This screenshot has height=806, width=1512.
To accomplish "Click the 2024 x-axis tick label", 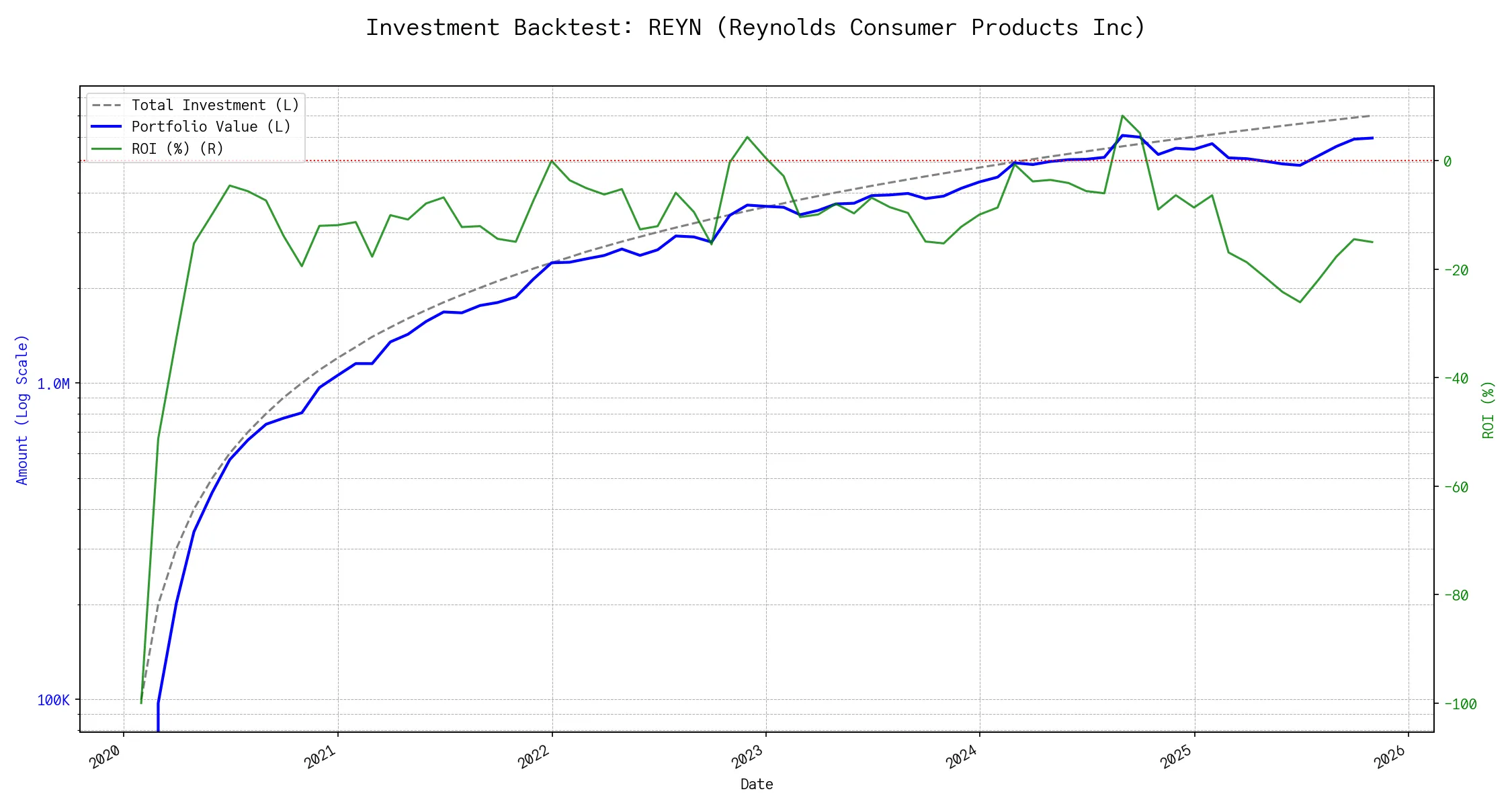I will pos(961,757).
